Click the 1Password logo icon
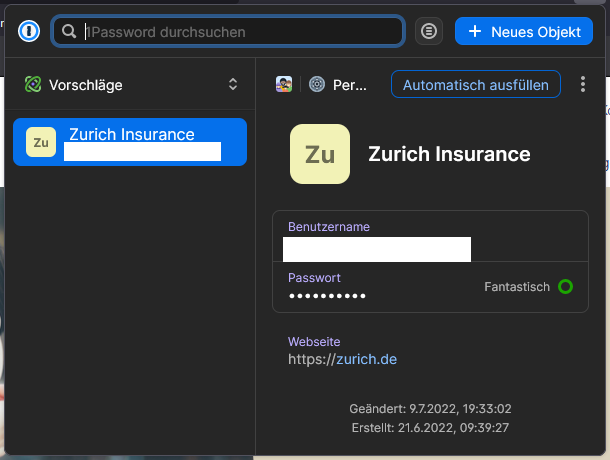Image resolution: width=610 pixels, height=460 pixels. tap(29, 31)
